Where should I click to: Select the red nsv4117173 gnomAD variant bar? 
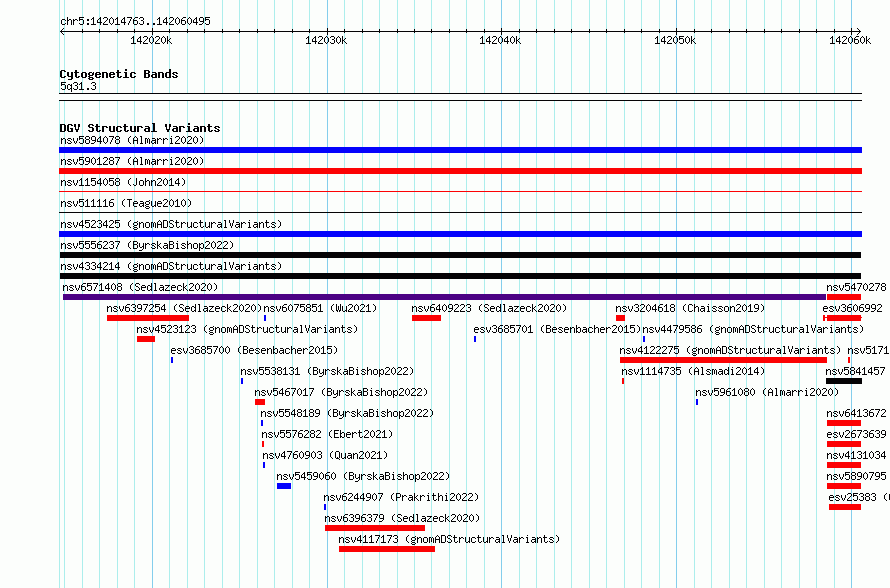click(387, 549)
